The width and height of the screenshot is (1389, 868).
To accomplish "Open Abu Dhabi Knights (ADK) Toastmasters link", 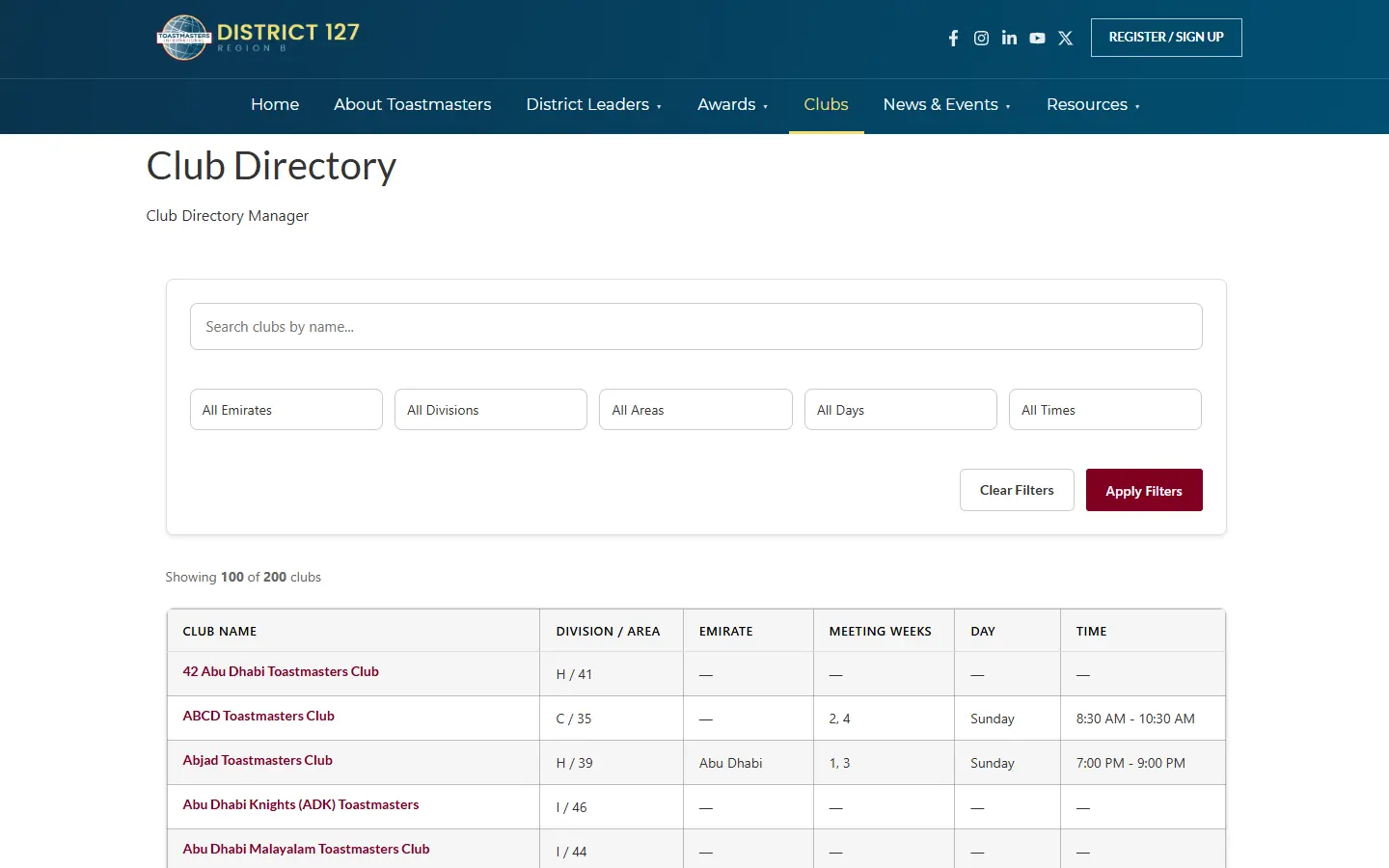I will 301,804.
